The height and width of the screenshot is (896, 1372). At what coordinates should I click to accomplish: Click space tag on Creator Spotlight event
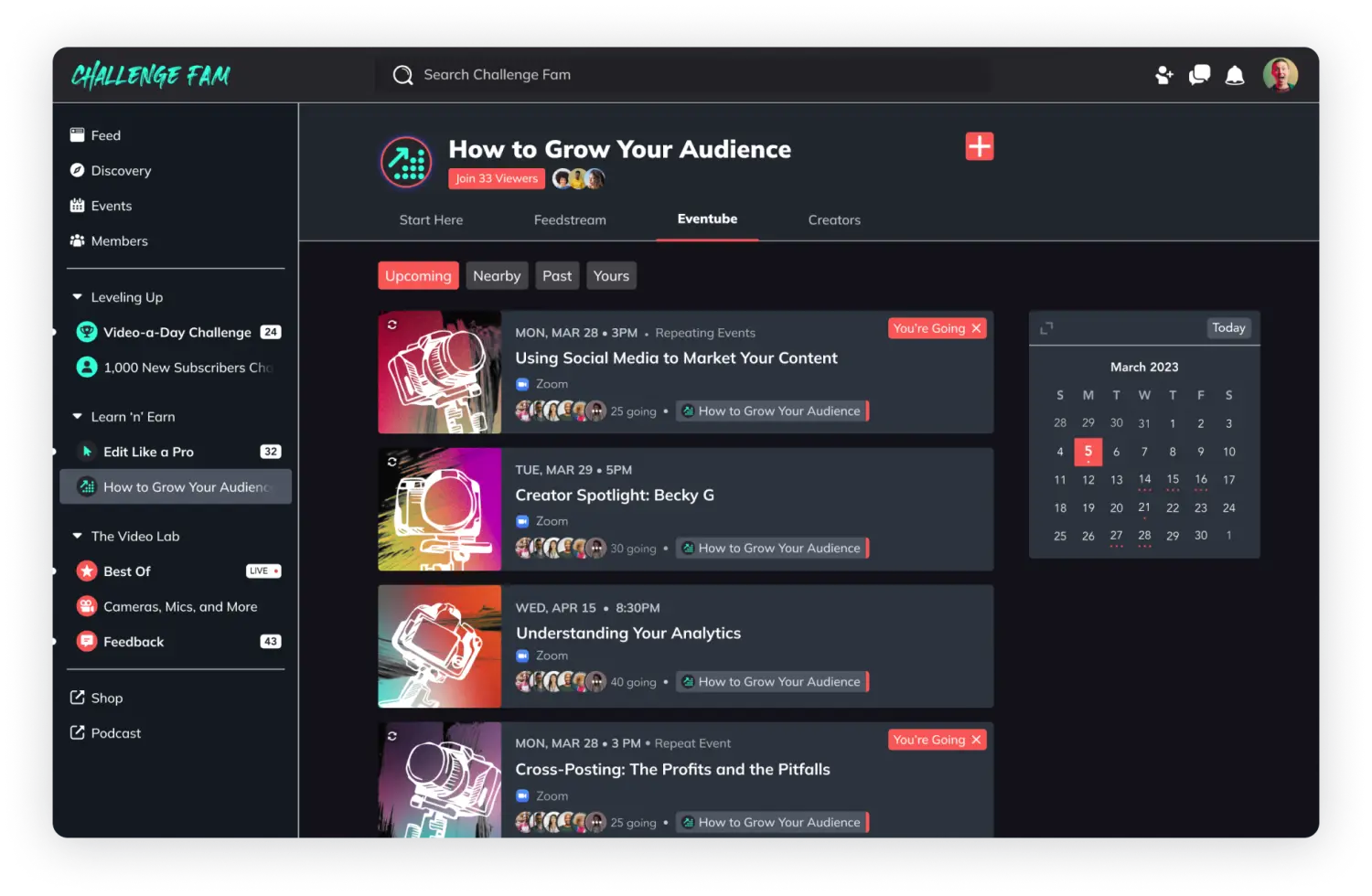pyautogui.click(x=773, y=549)
